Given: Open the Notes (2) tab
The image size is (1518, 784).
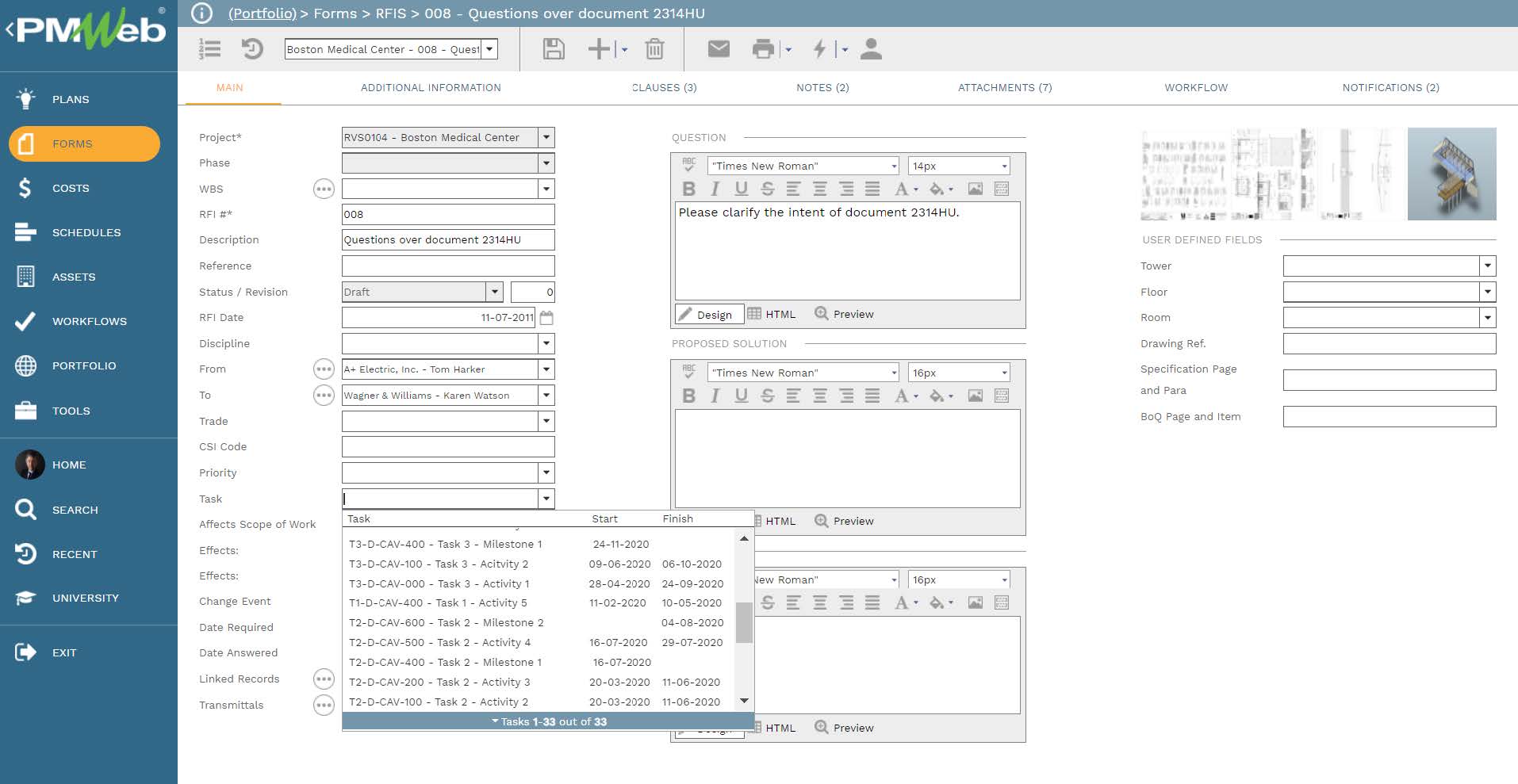Looking at the screenshot, I should (822, 88).
